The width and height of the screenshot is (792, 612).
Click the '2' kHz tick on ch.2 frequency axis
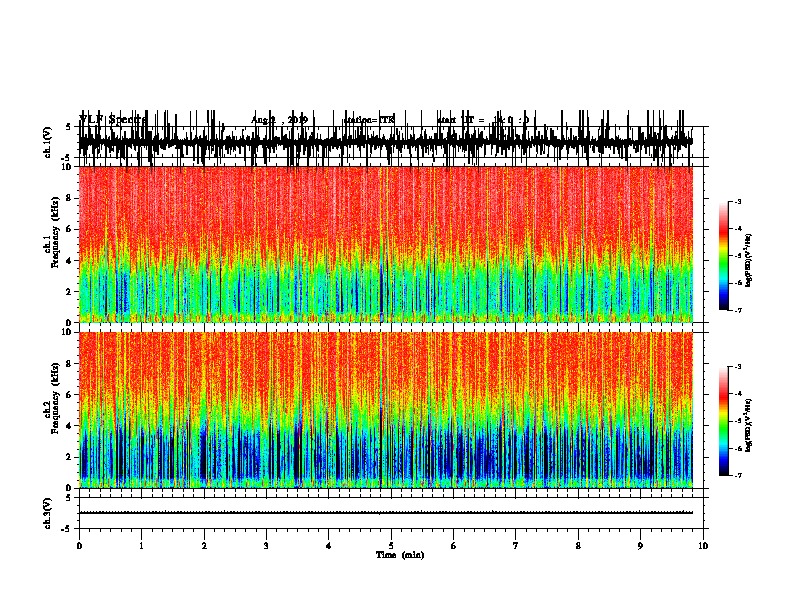pyautogui.click(x=69, y=457)
